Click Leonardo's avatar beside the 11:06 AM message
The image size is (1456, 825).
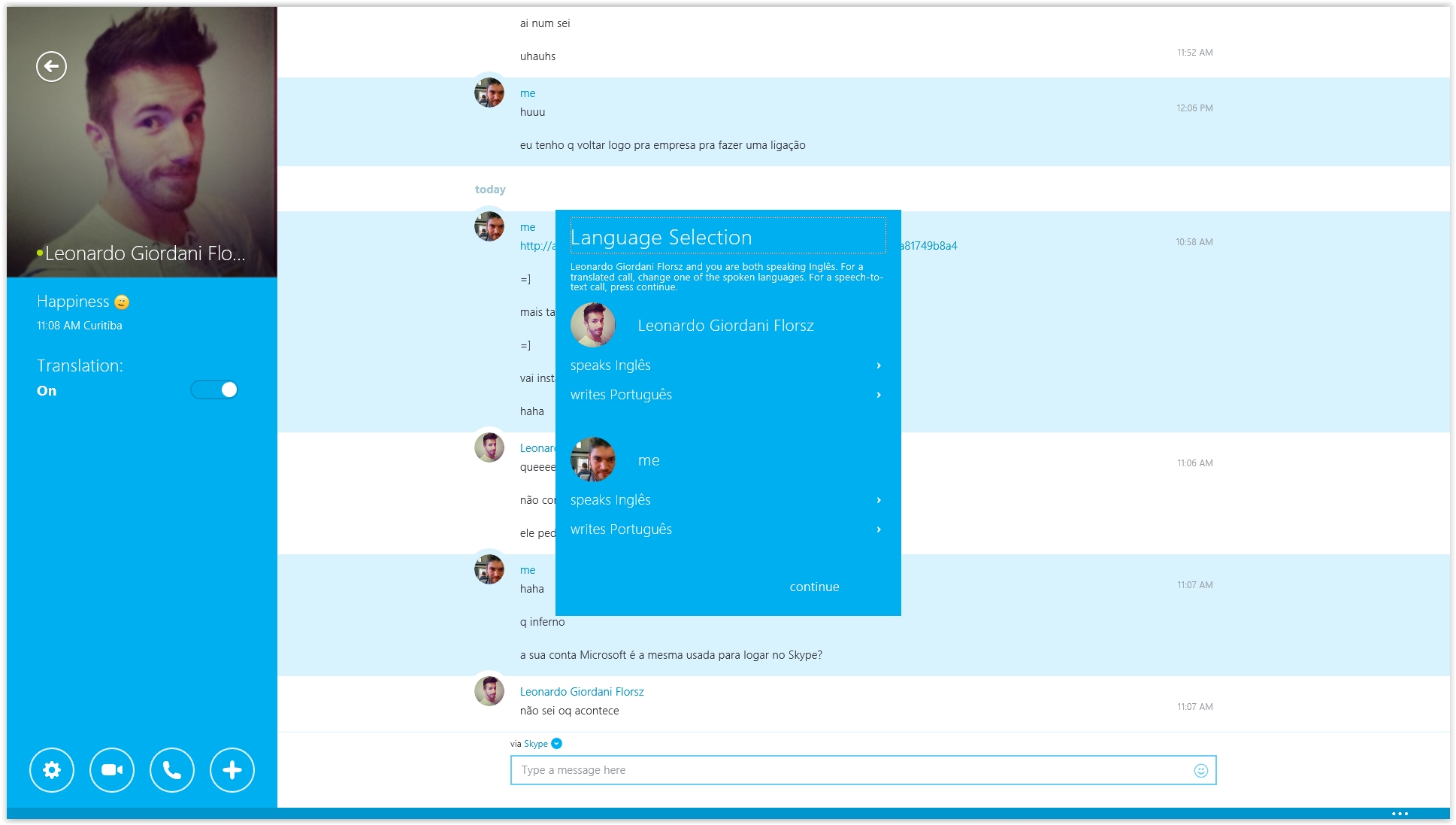(489, 447)
